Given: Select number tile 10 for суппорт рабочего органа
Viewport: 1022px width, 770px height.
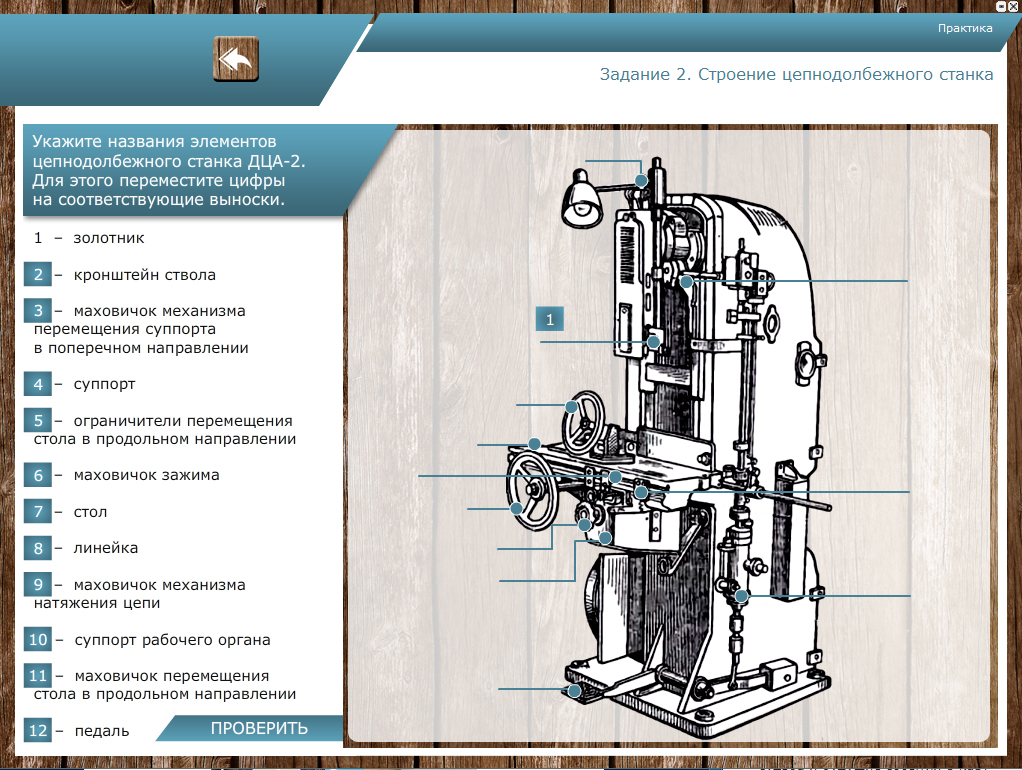Looking at the screenshot, I should 38,640.
